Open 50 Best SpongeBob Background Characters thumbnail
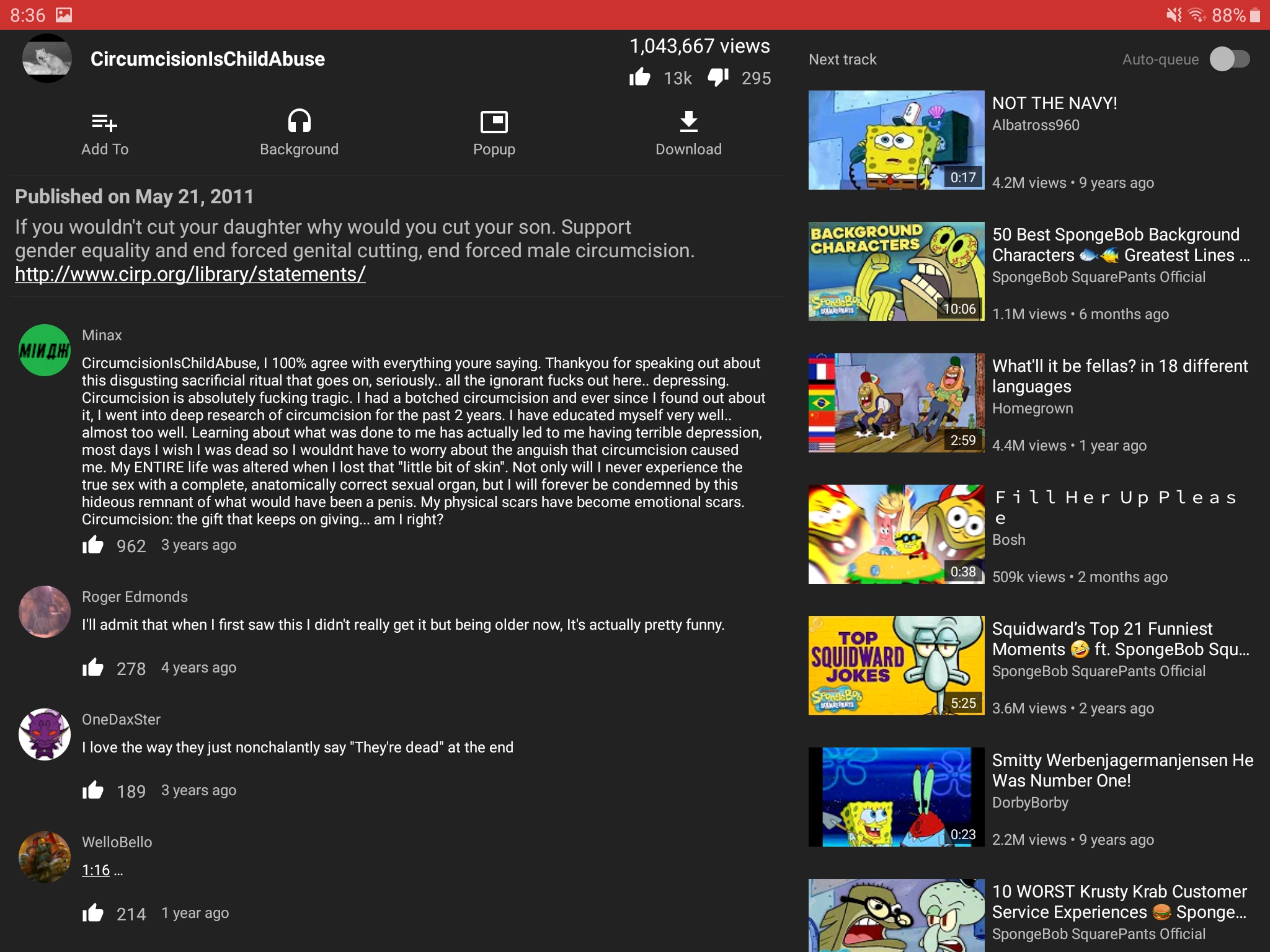Screen dimensions: 1270x952 click(x=896, y=271)
